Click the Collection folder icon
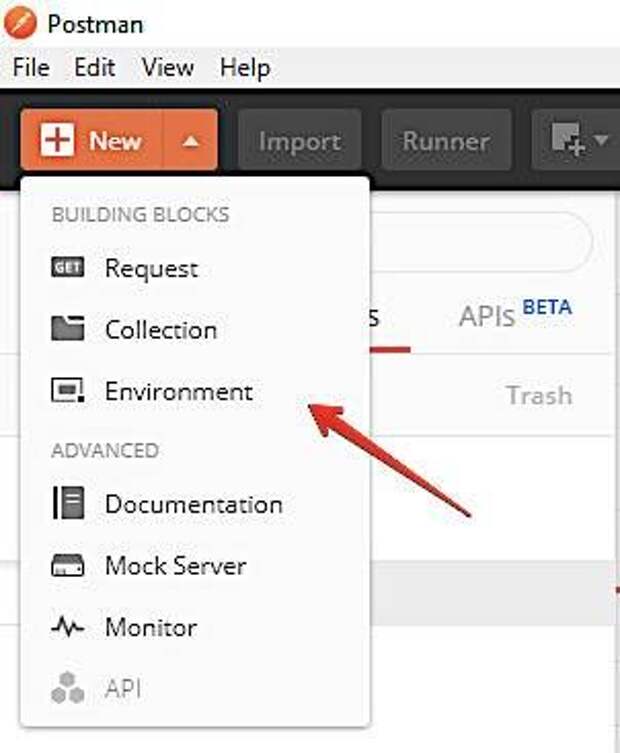Image resolution: width=620 pixels, height=753 pixels. [68, 329]
